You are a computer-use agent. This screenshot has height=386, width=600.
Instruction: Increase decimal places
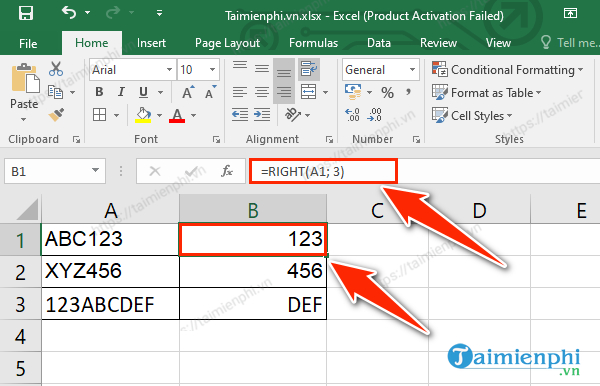[x=352, y=114]
